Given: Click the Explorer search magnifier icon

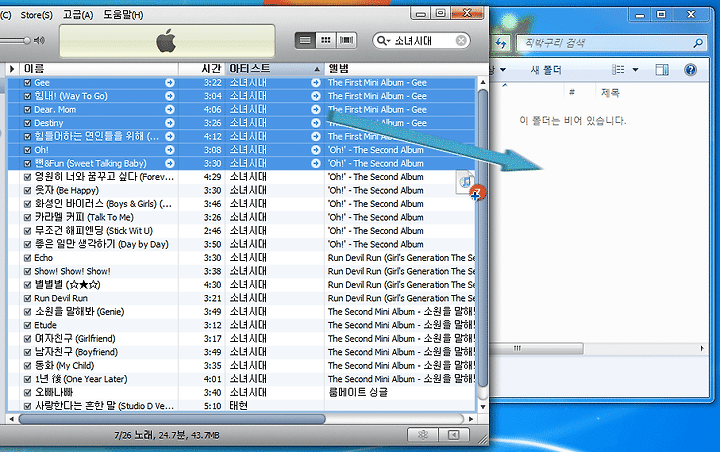Looking at the screenshot, I should pyautogui.click(x=698, y=43).
